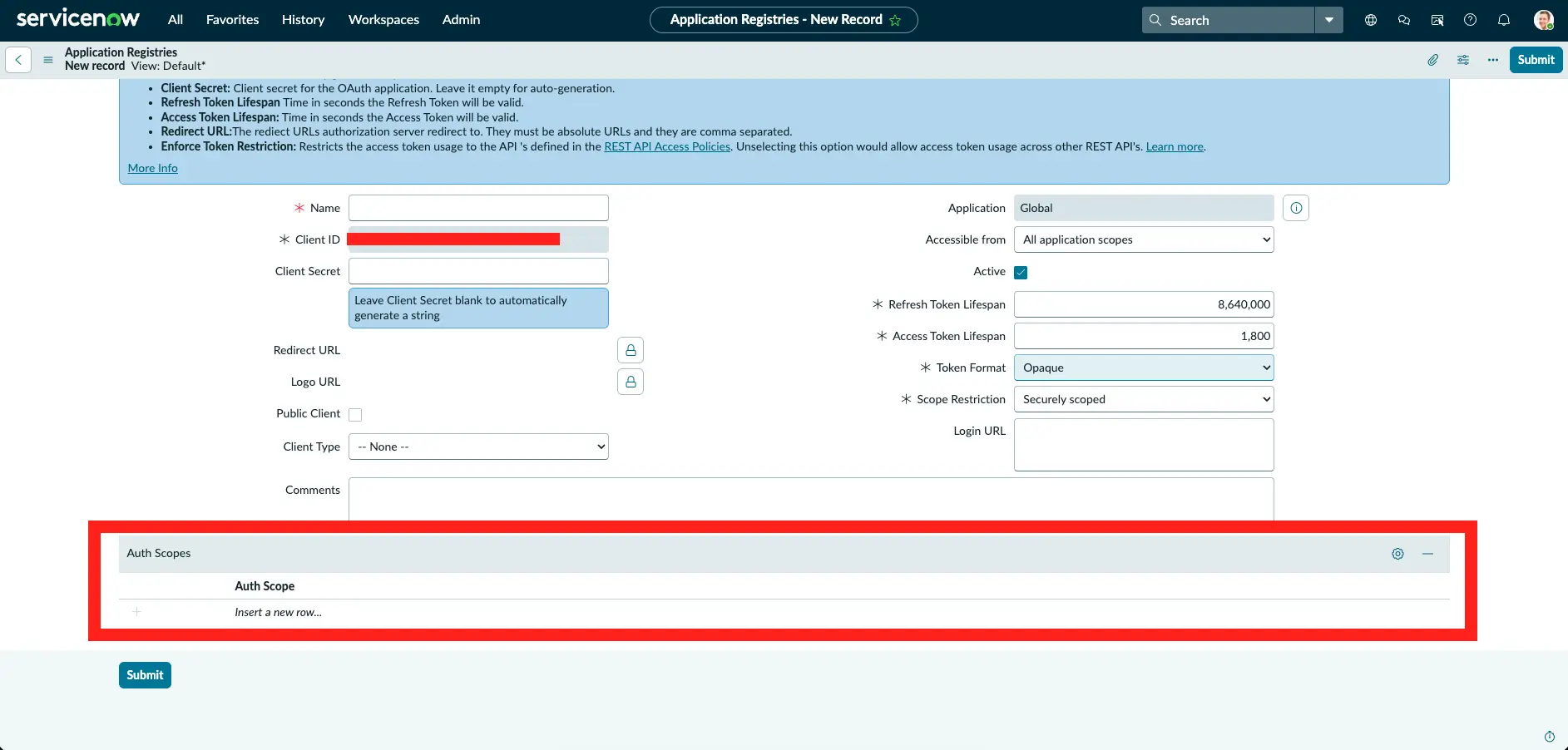1568x750 pixels.
Task: Click the Application Global field
Action: tap(1144, 208)
